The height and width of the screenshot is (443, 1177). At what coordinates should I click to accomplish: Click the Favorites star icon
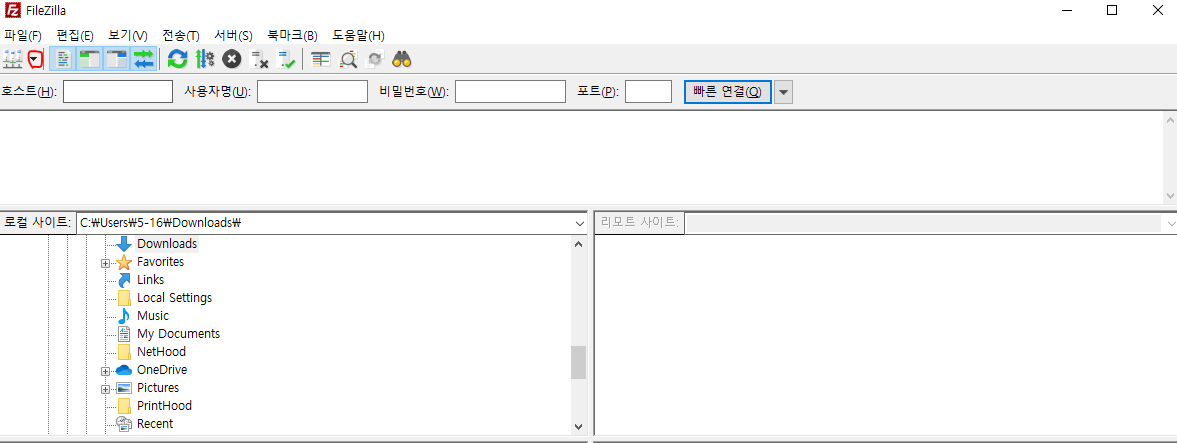(x=125, y=262)
